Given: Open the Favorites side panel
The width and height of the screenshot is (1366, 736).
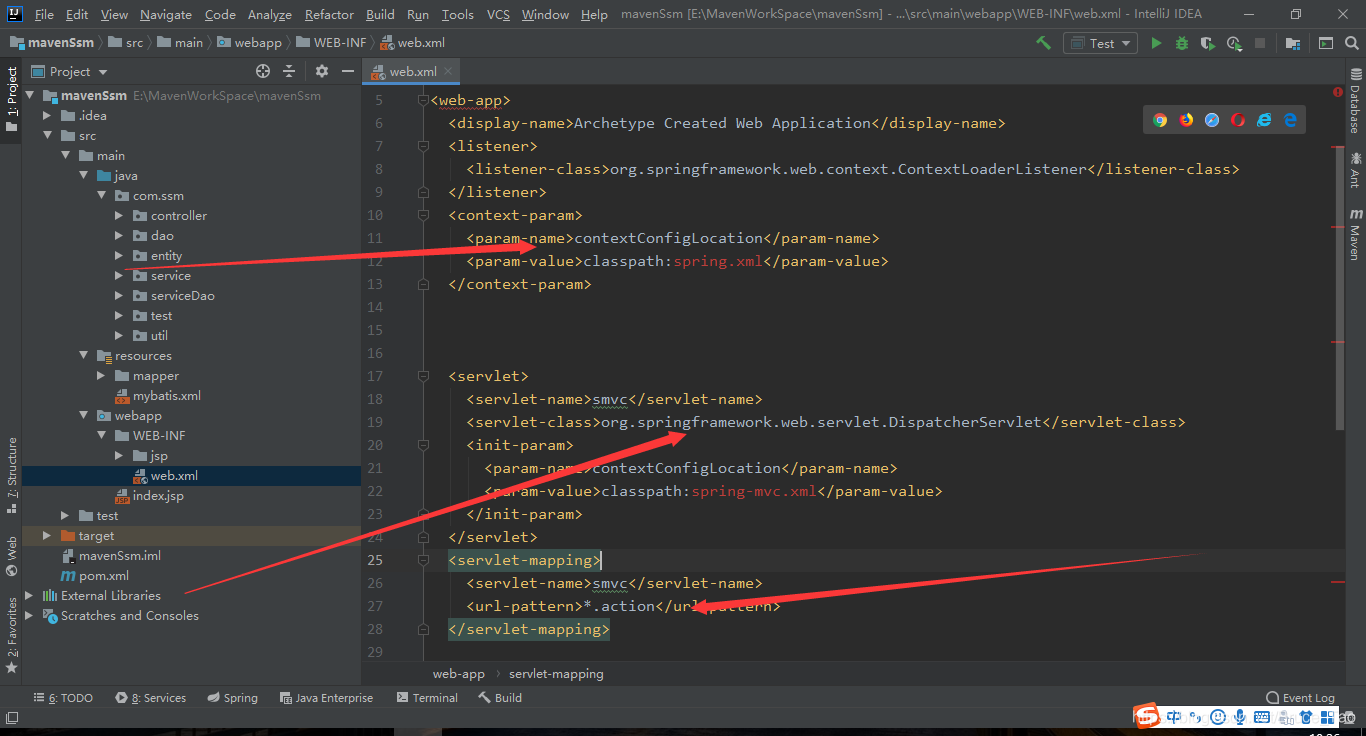Looking at the screenshot, I should [x=12, y=635].
